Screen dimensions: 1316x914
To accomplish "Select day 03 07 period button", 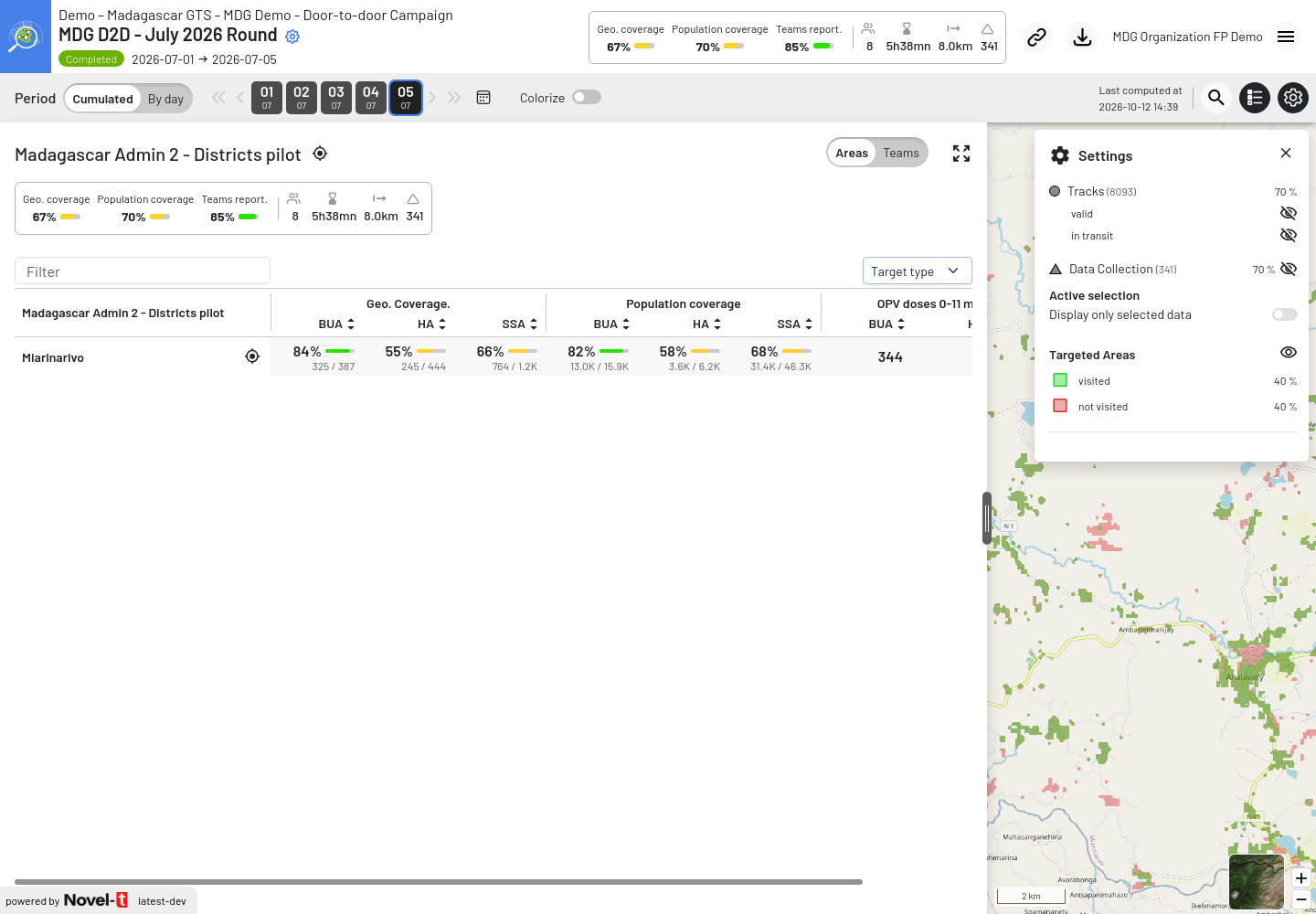I will pyautogui.click(x=336, y=97).
